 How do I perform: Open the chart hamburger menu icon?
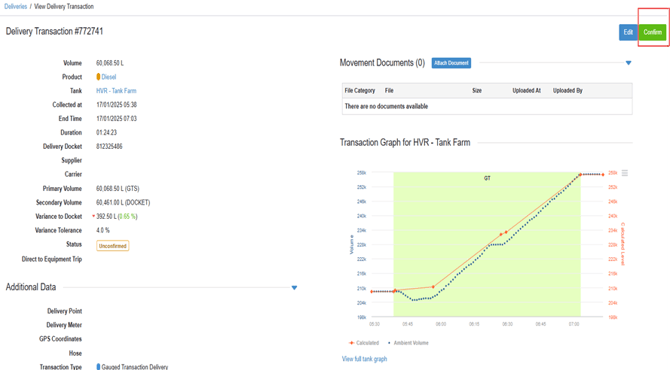click(x=625, y=173)
